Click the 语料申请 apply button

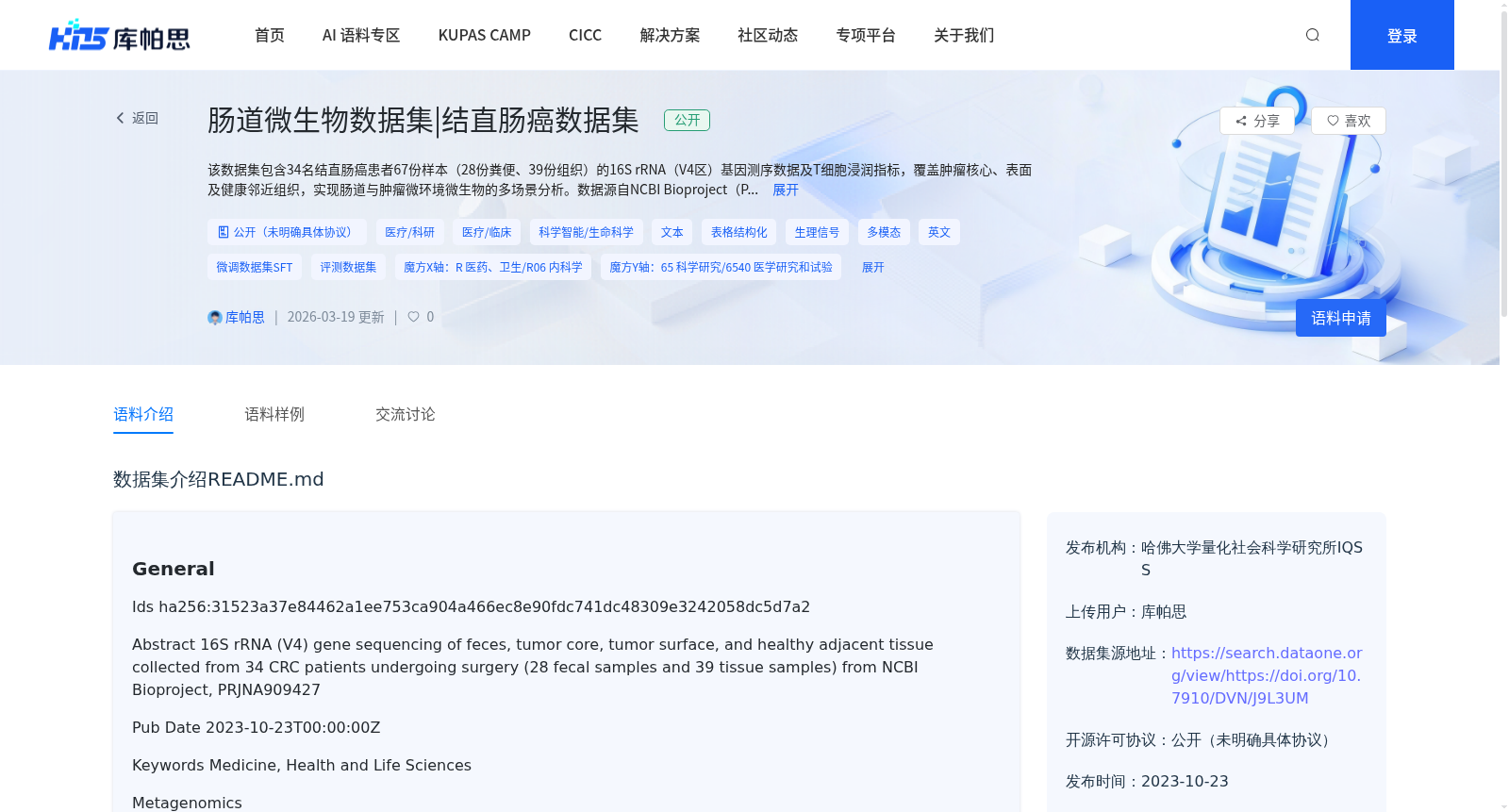pos(1341,318)
